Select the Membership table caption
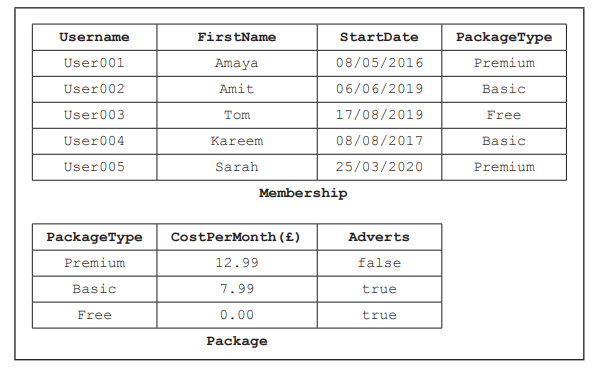The image size is (606, 368). (303, 193)
